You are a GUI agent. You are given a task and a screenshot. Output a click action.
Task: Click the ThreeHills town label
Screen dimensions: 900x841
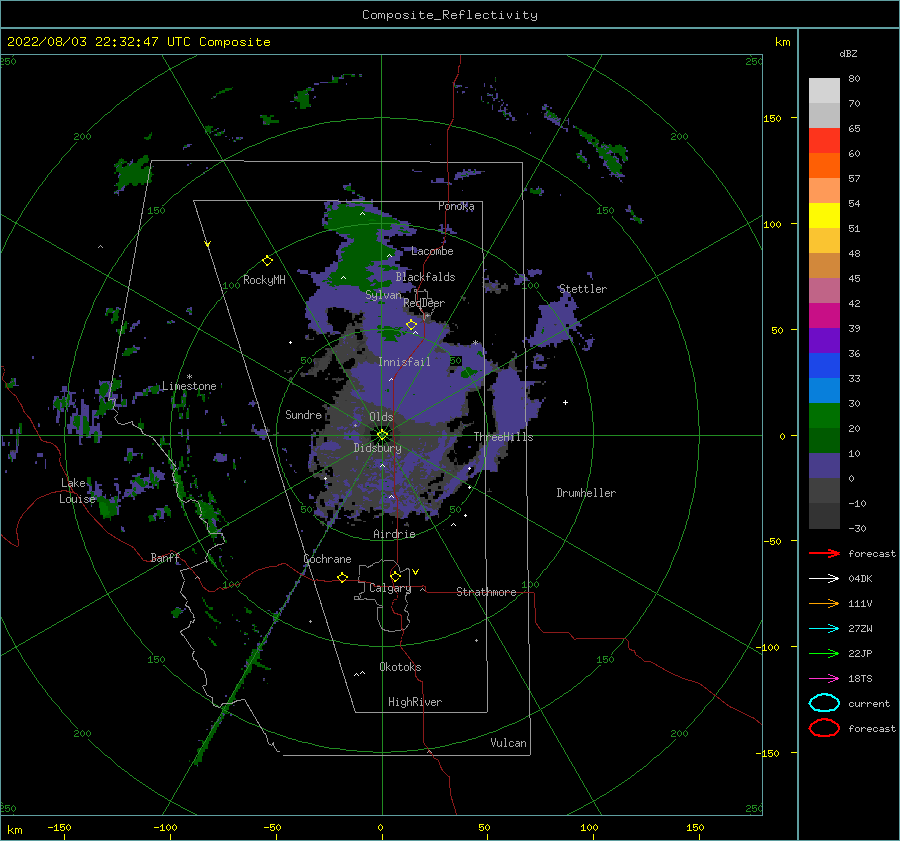(503, 437)
